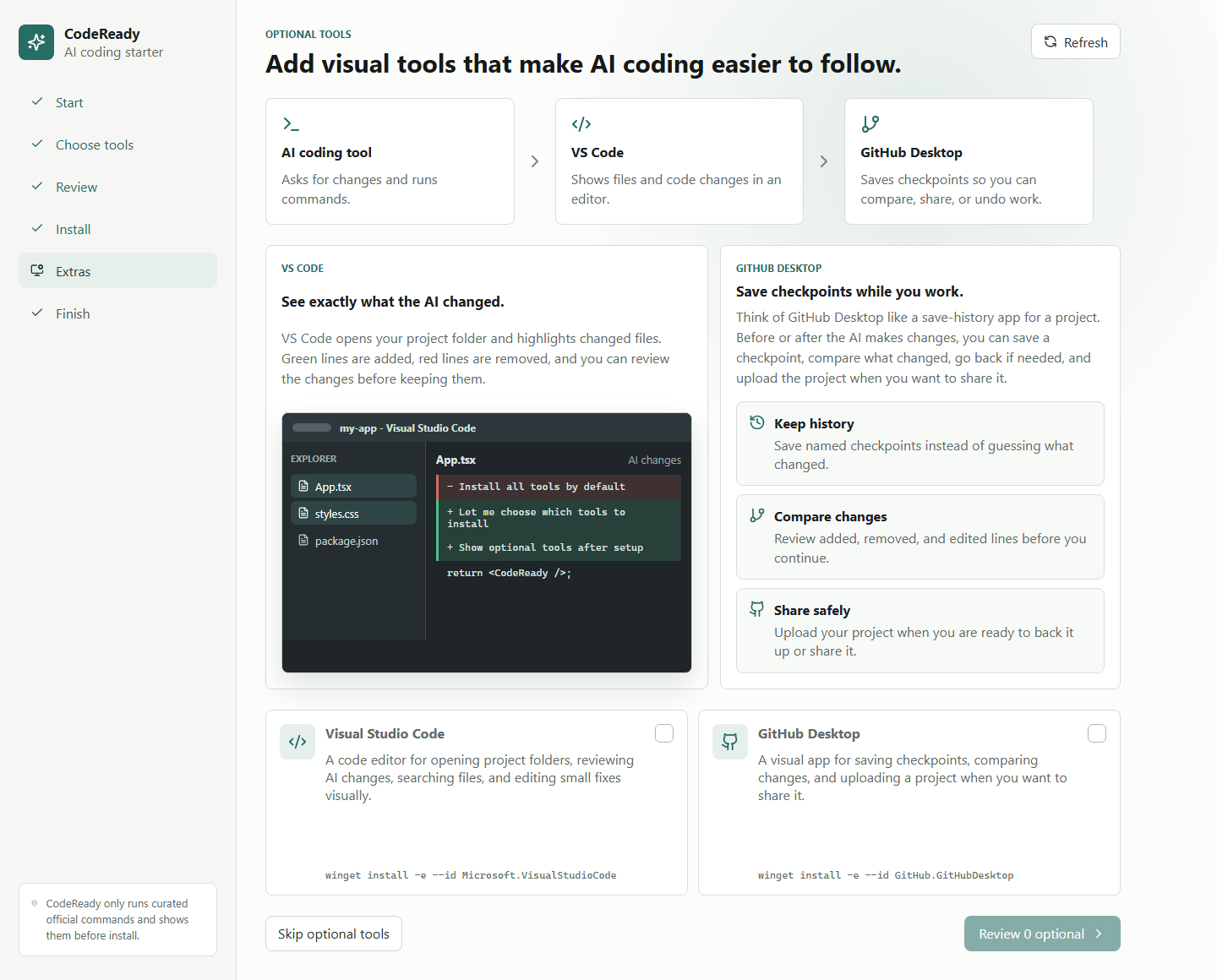1217x980 pixels.
Task: Click the arrow icon in Review 0 optional button
Action: coord(1099,934)
